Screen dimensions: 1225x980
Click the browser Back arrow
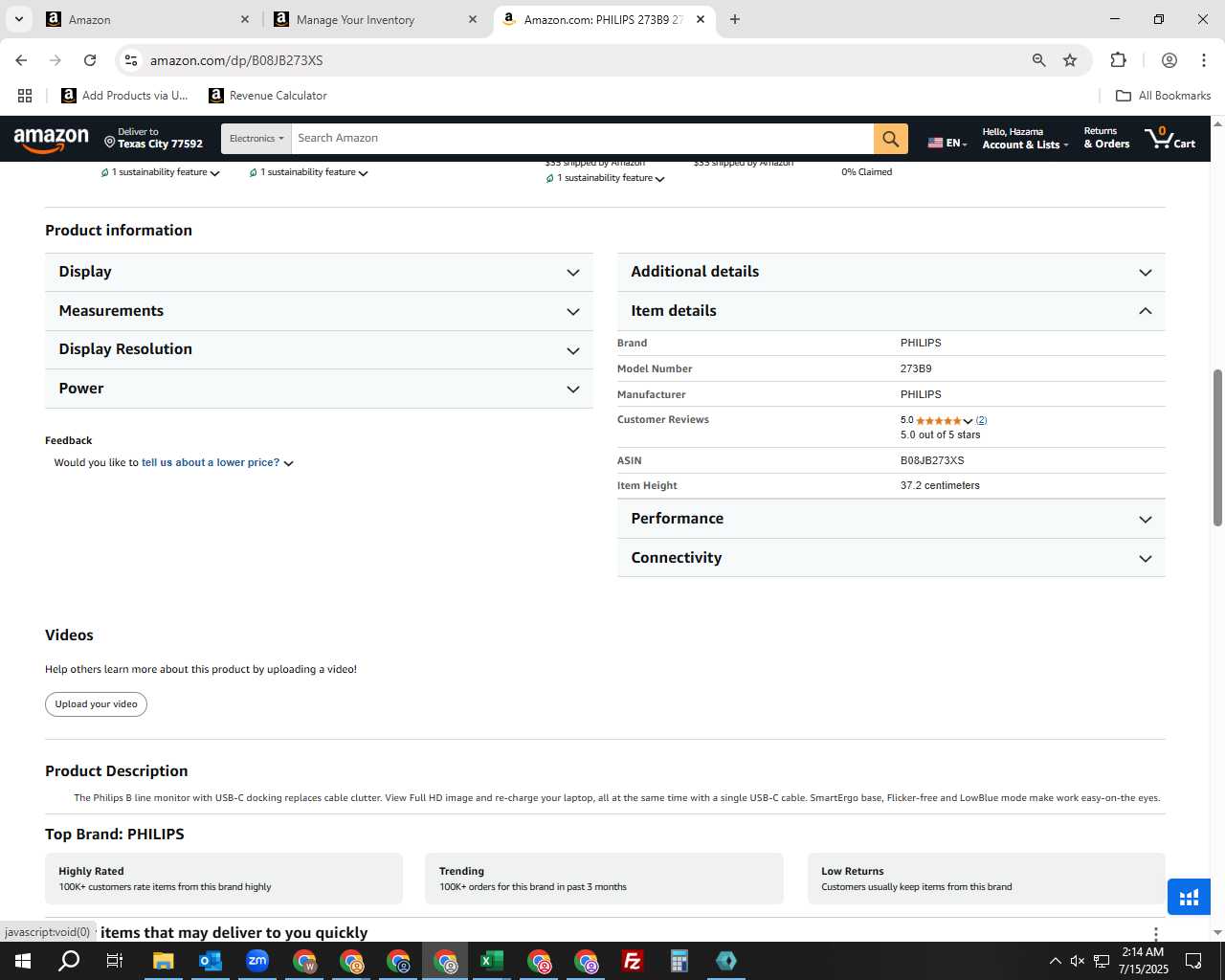point(21,60)
